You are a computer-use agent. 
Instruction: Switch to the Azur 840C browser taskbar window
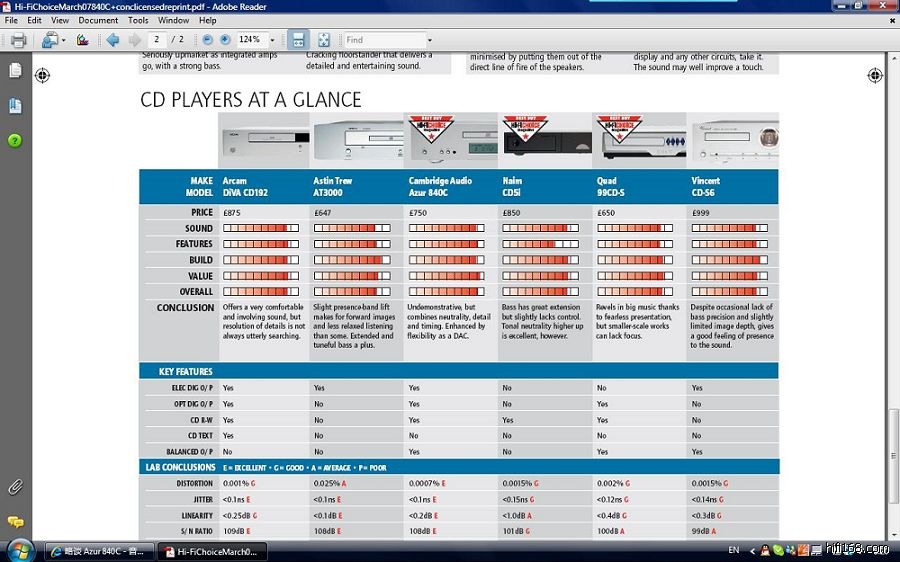[x=99, y=551]
